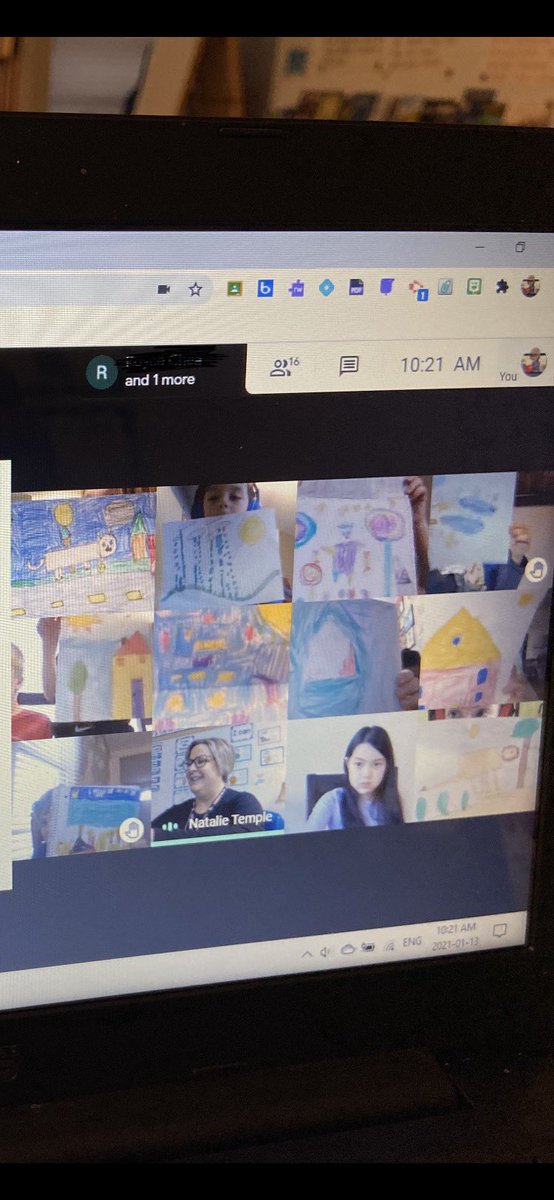Open the green Classroom extension icon
Image resolution: width=554 pixels, height=1200 pixels.
(x=234, y=288)
